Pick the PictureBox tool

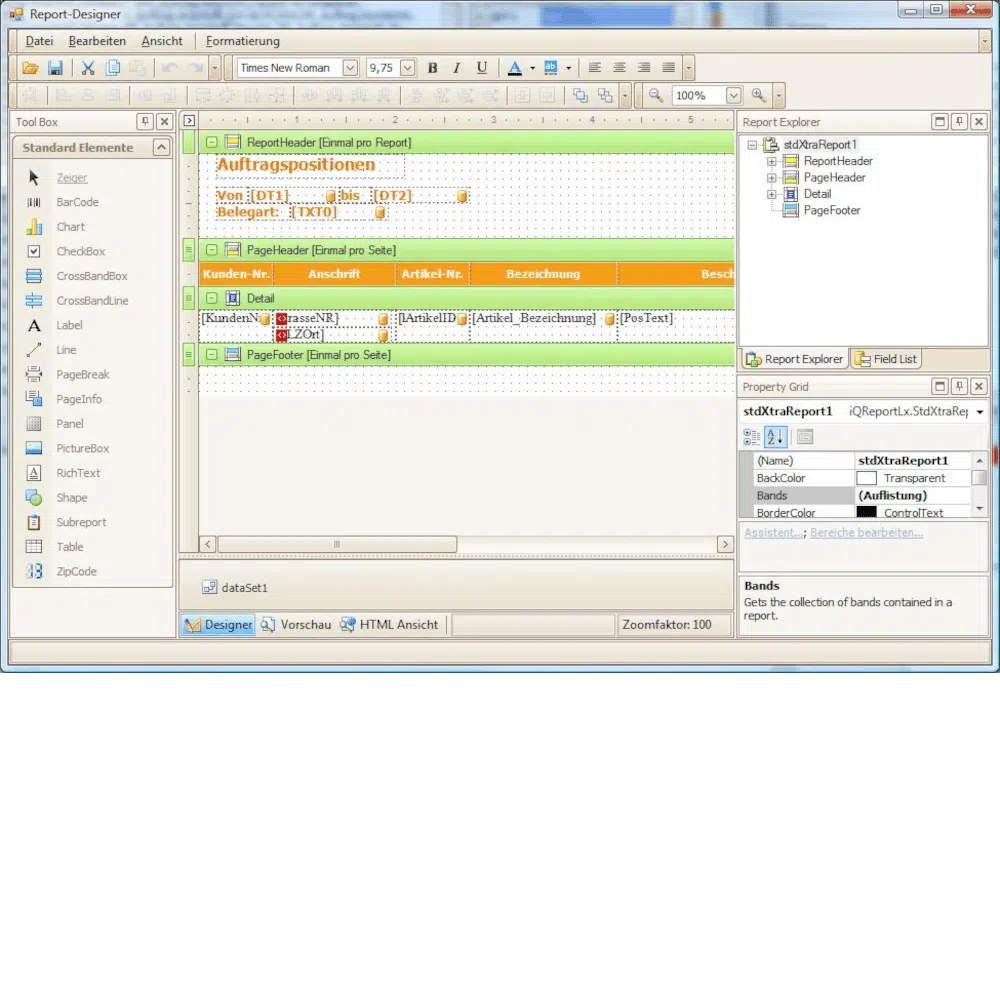82,449
